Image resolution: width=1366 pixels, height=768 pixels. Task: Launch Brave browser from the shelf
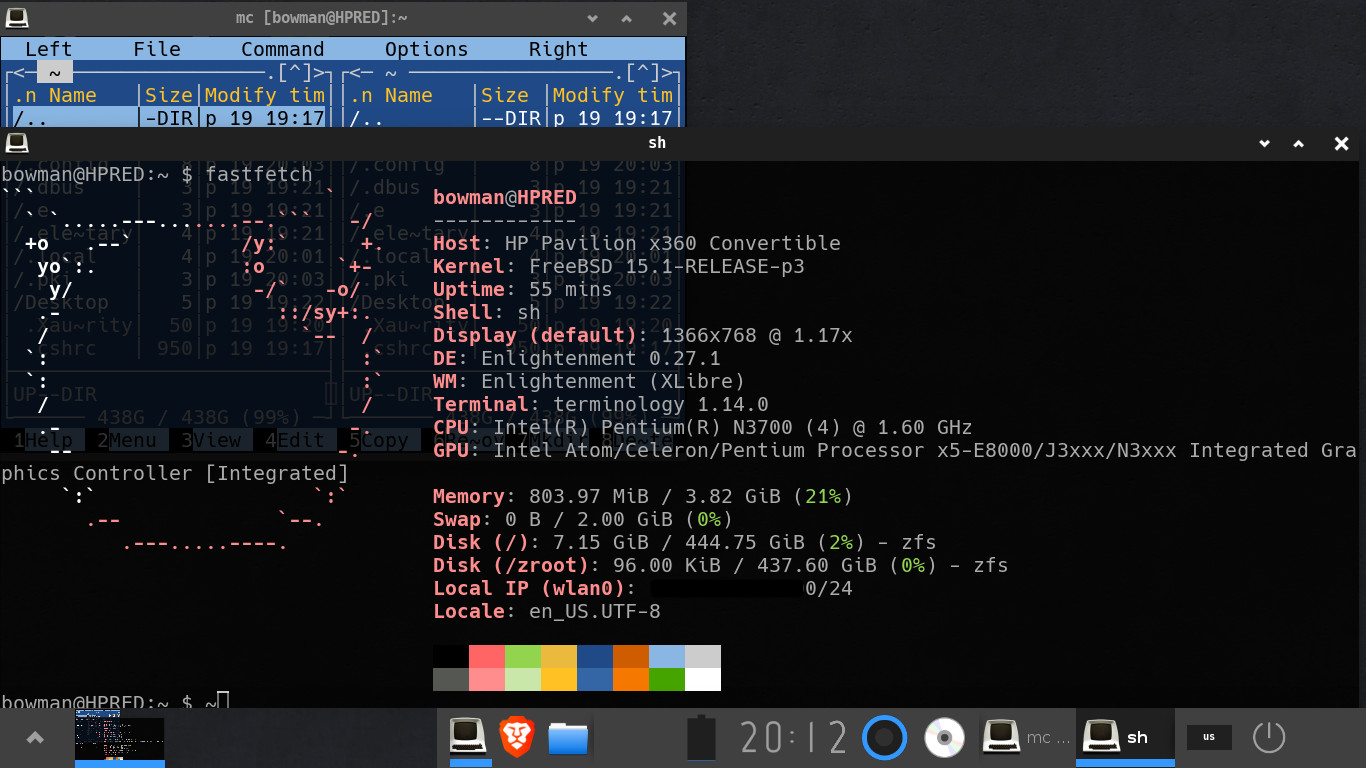(517, 738)
